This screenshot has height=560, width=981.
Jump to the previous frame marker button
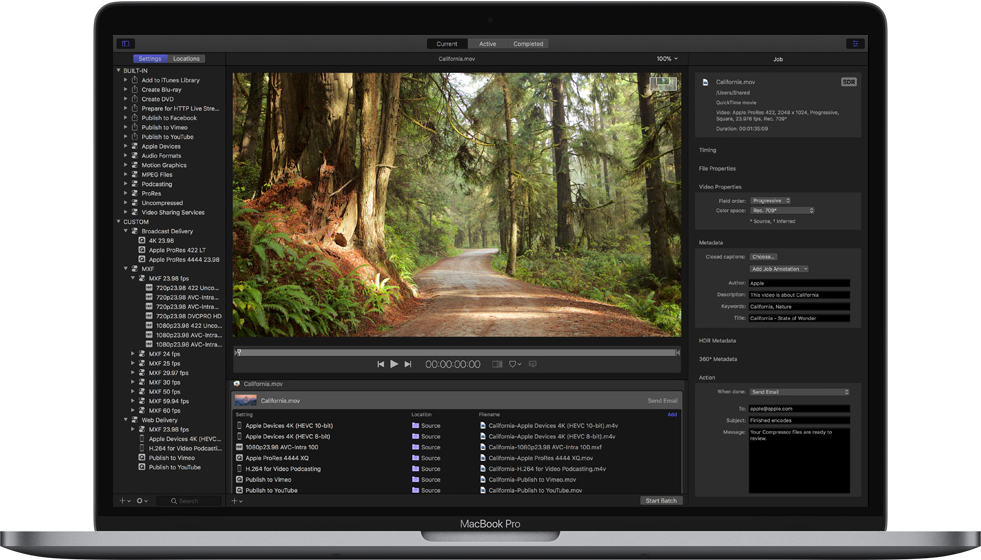coord(380,365)
